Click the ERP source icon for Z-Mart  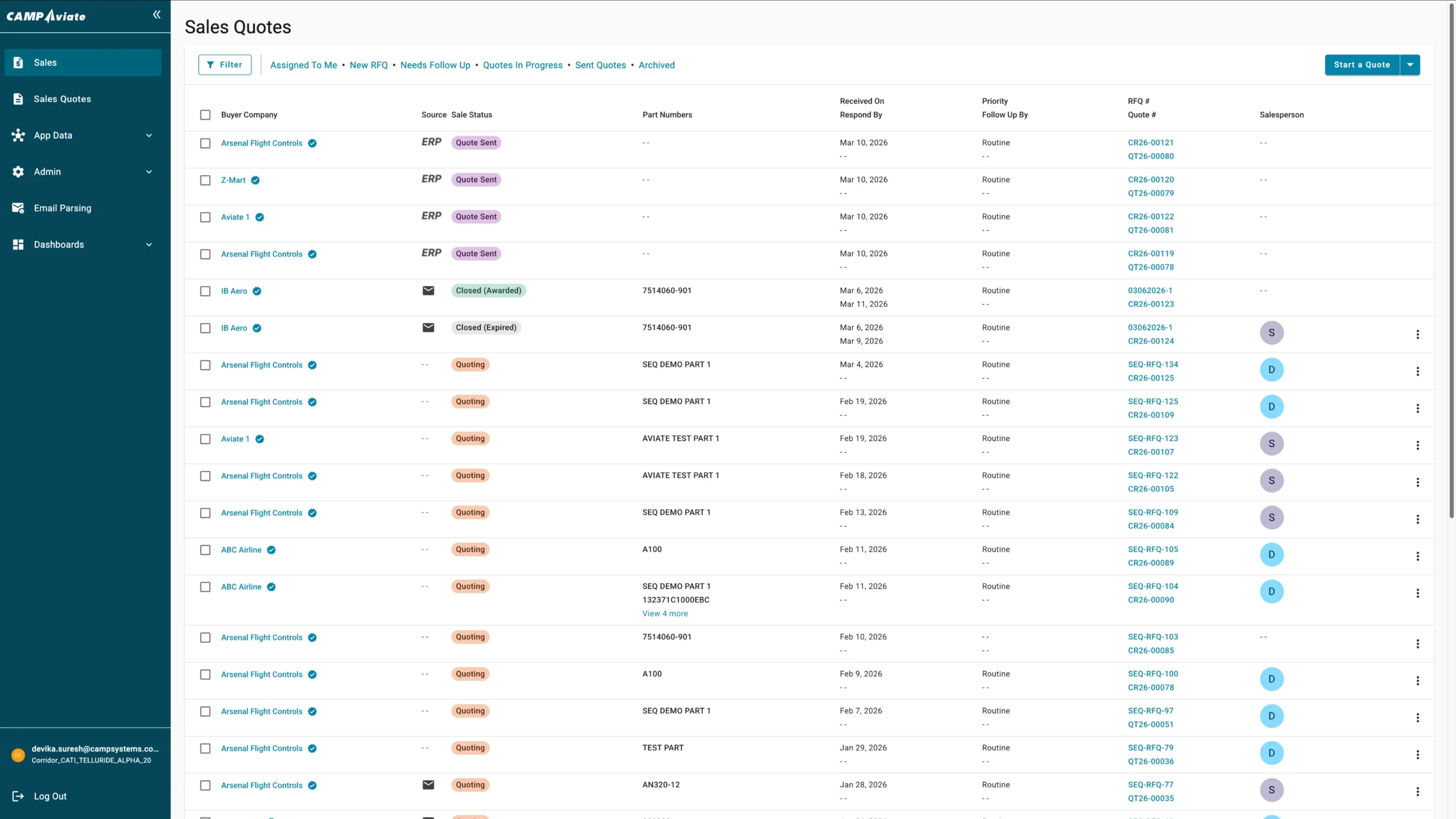pyautogui.click(x=431, y=179)
